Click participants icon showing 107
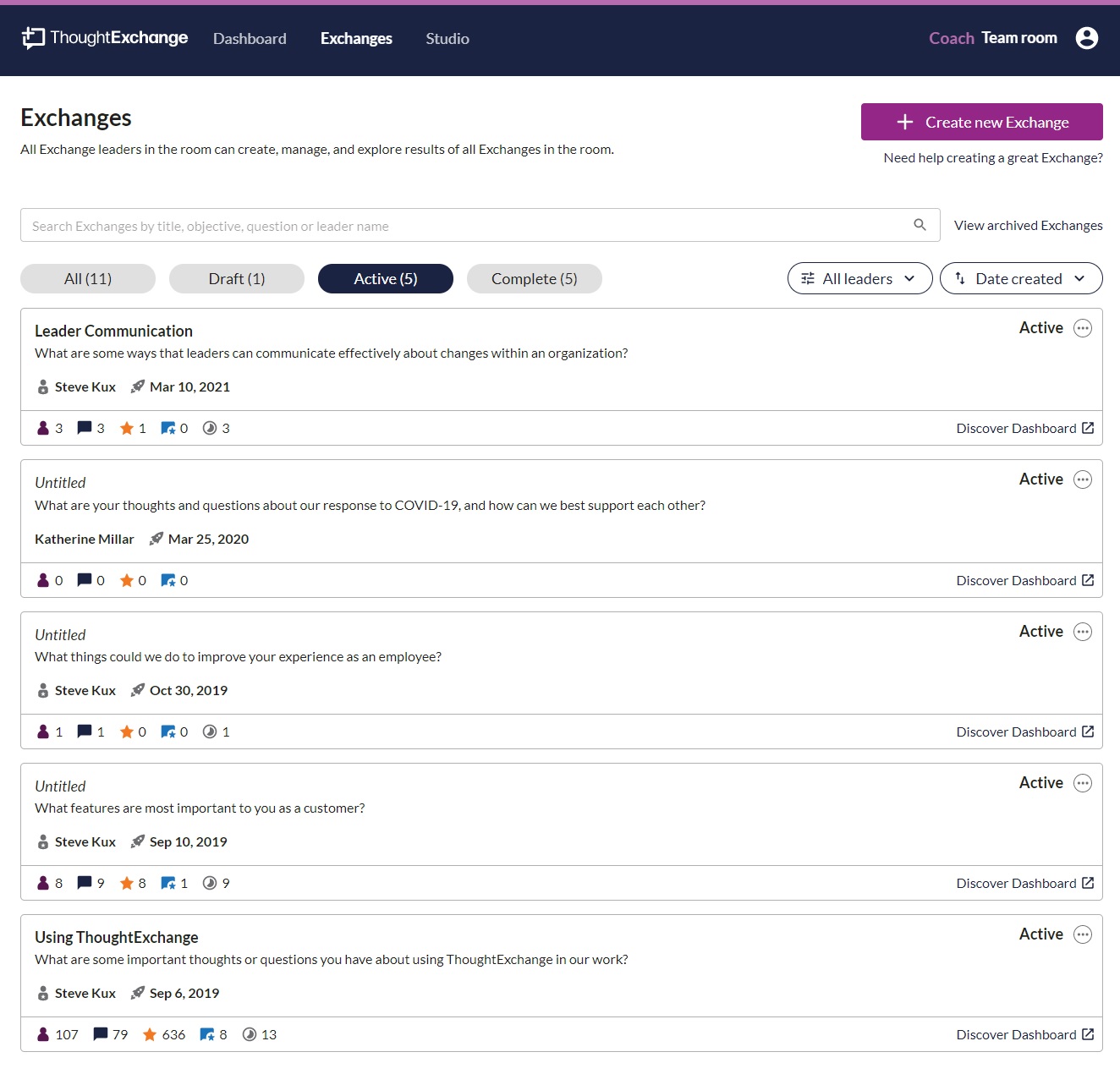 coord(43,1034)
